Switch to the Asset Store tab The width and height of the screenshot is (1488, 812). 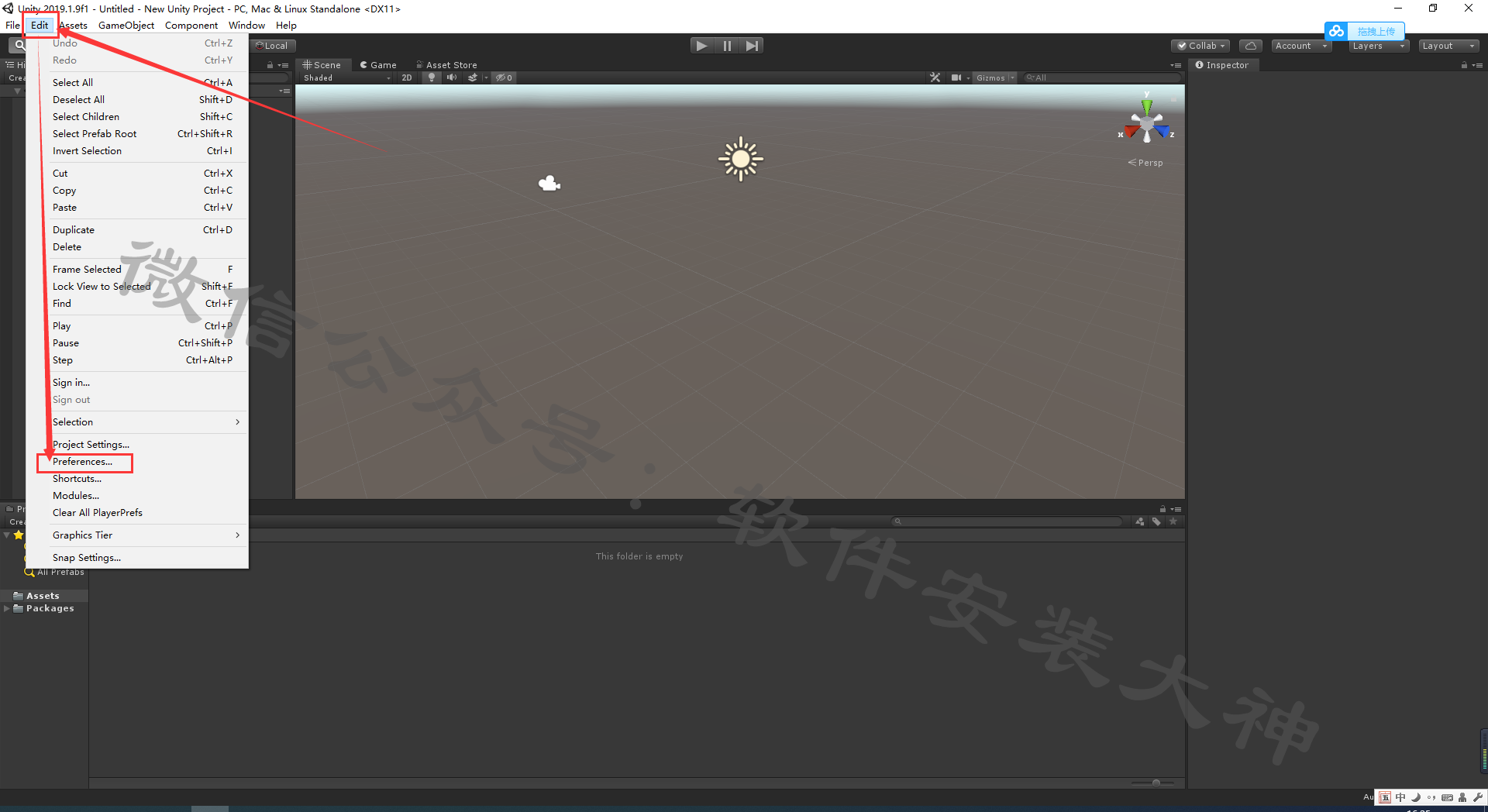point(446,65)
